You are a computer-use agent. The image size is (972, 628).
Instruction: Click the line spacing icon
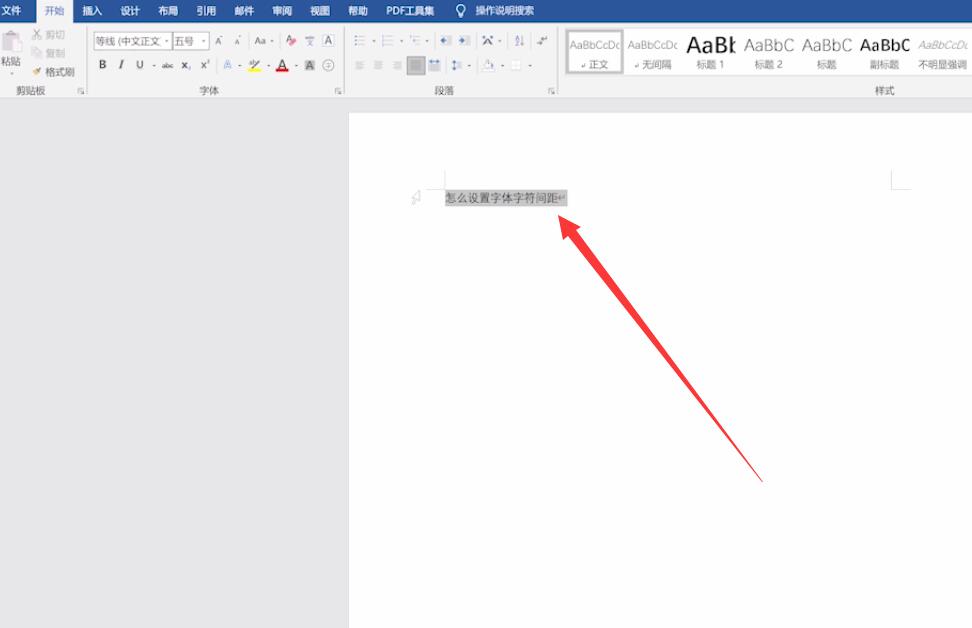[x=457, y=65]
